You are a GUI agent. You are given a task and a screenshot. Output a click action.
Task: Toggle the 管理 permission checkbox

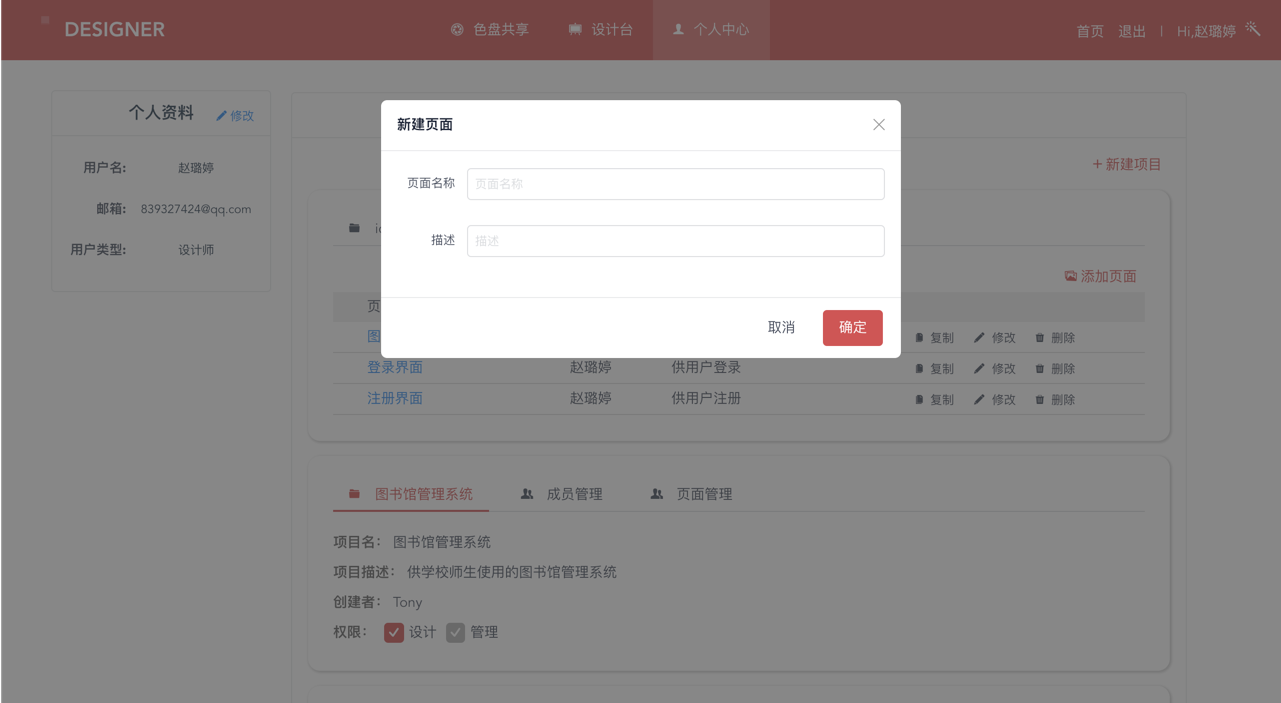456,633
